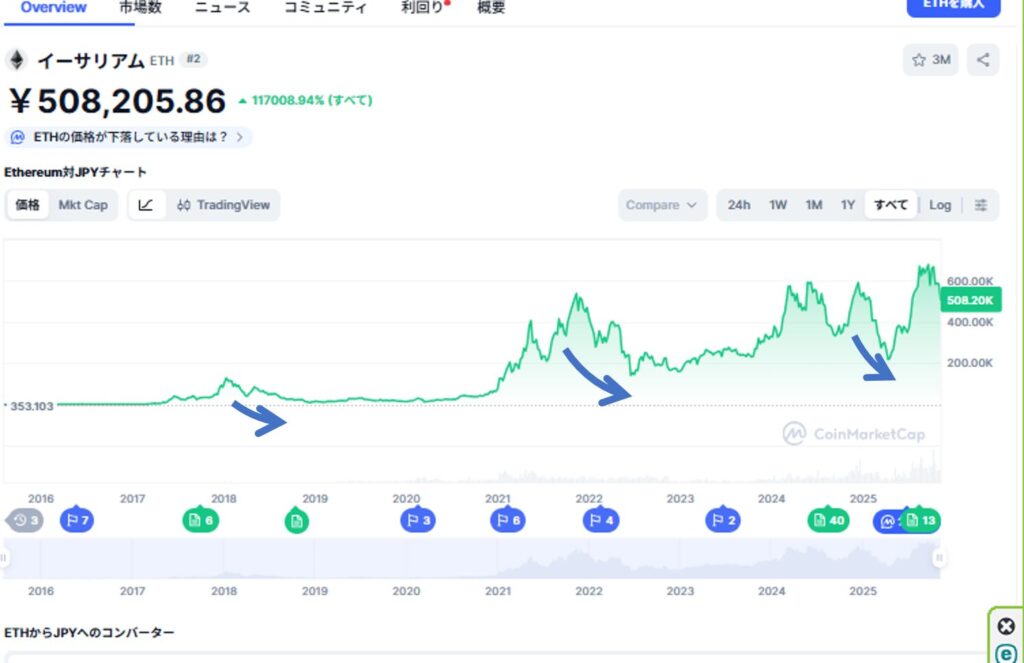Switch to the line chart icon
This screenshot has height=663, width=1024.
(146, 205)
